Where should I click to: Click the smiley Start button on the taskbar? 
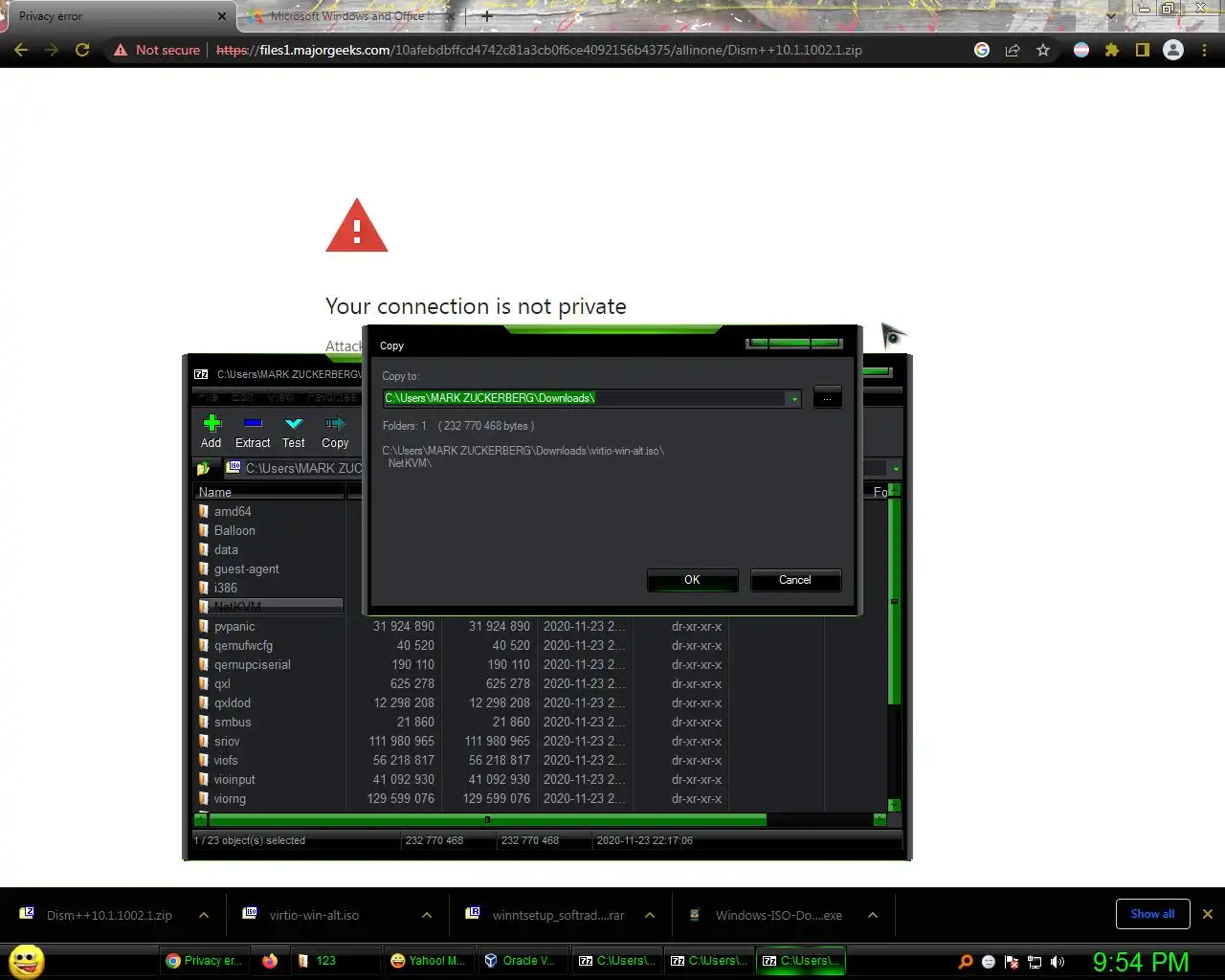[27, 962]
